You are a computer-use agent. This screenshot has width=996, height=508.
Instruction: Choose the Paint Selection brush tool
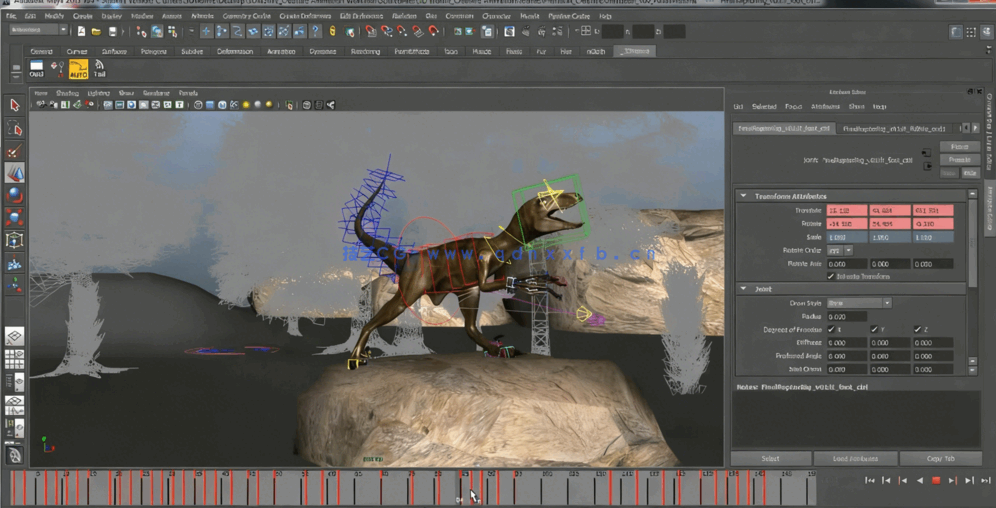[x=14, y=151]
